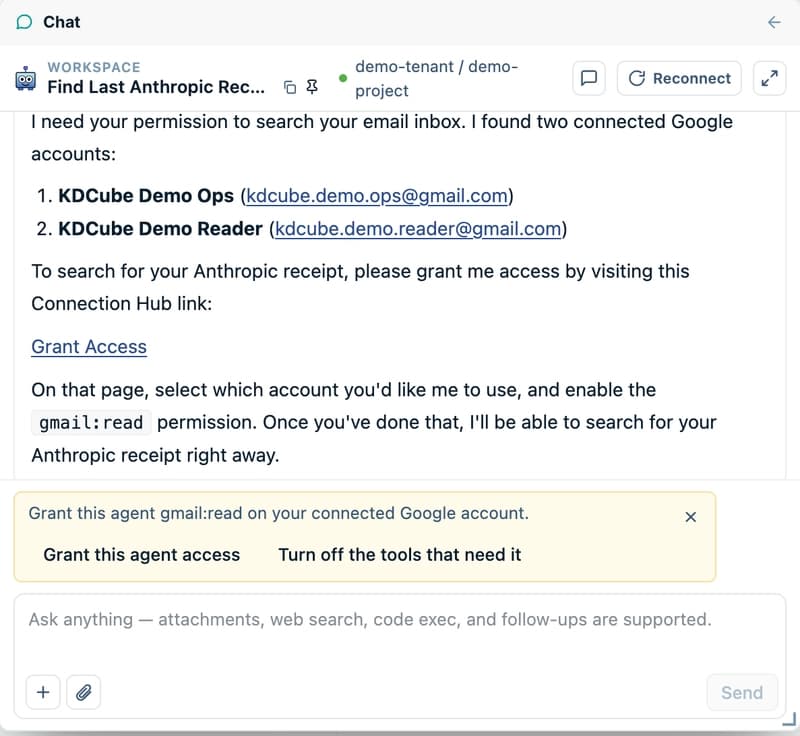Click the Find Last Anthropic Rec... title
The image size is (800, 736).
pos(156,87)
